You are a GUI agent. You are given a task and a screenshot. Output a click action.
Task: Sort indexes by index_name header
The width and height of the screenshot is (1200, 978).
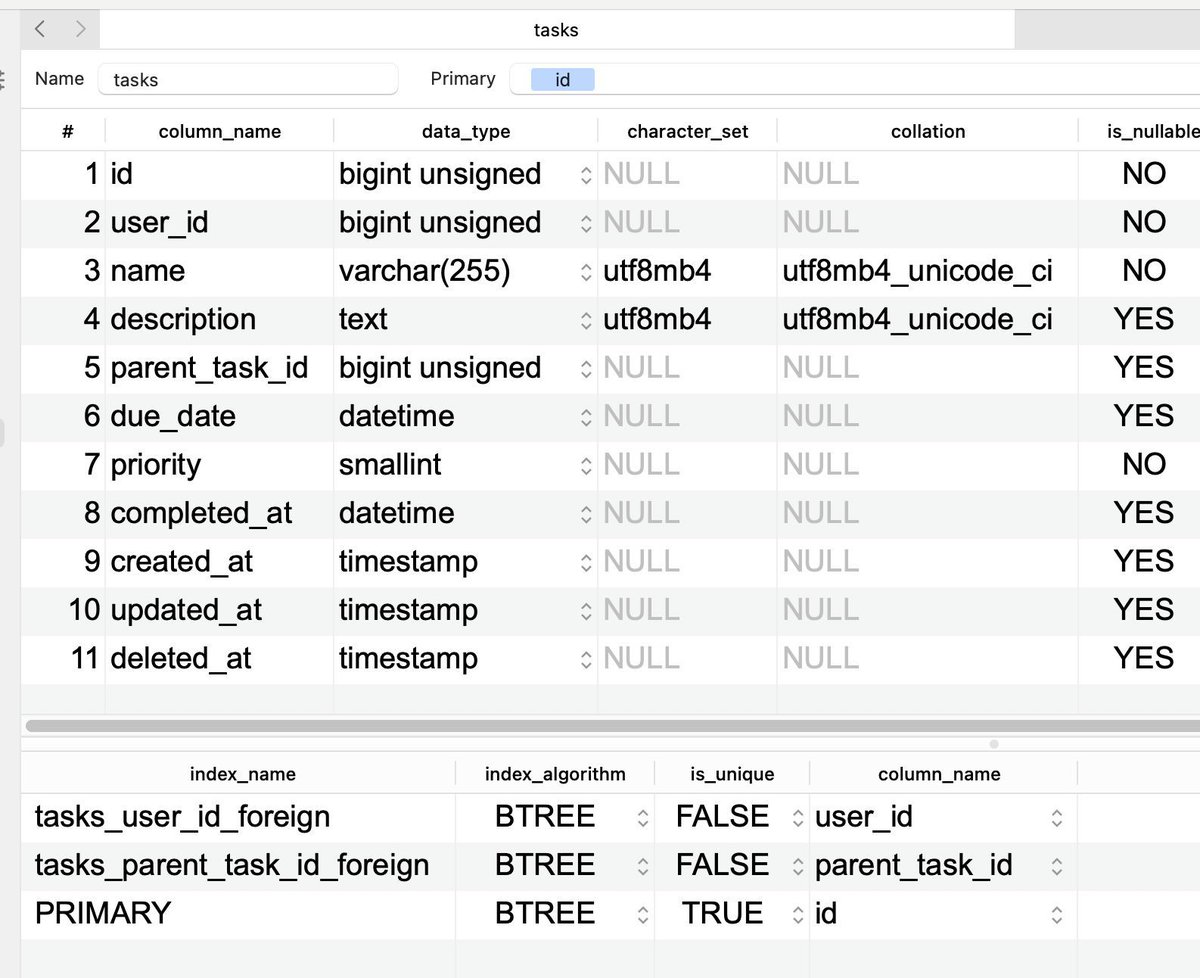242,774
